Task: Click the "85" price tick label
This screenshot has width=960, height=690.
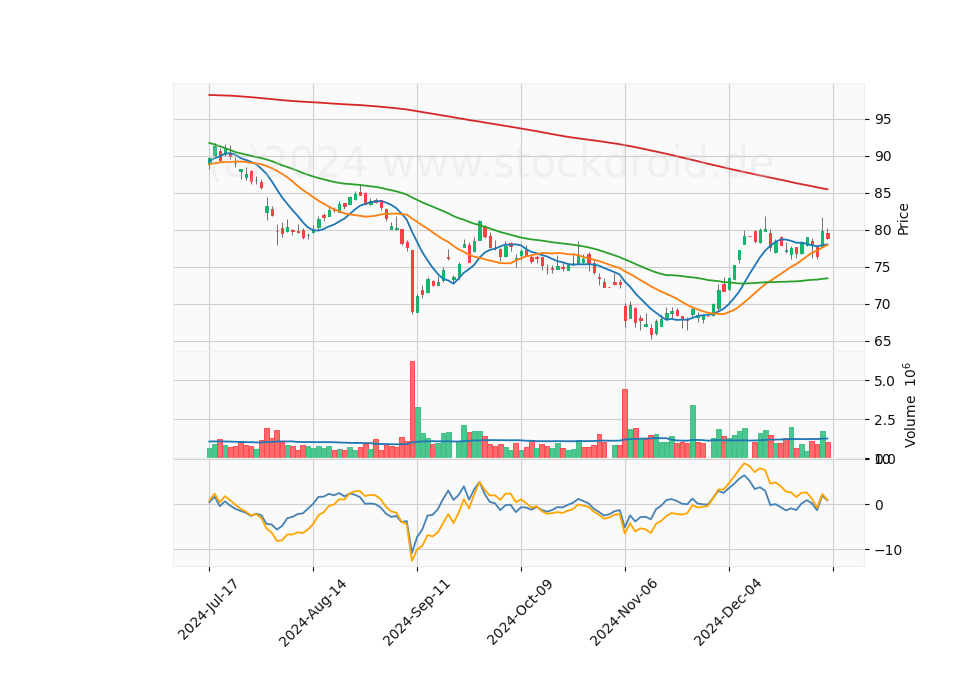Action: (883, 193)
